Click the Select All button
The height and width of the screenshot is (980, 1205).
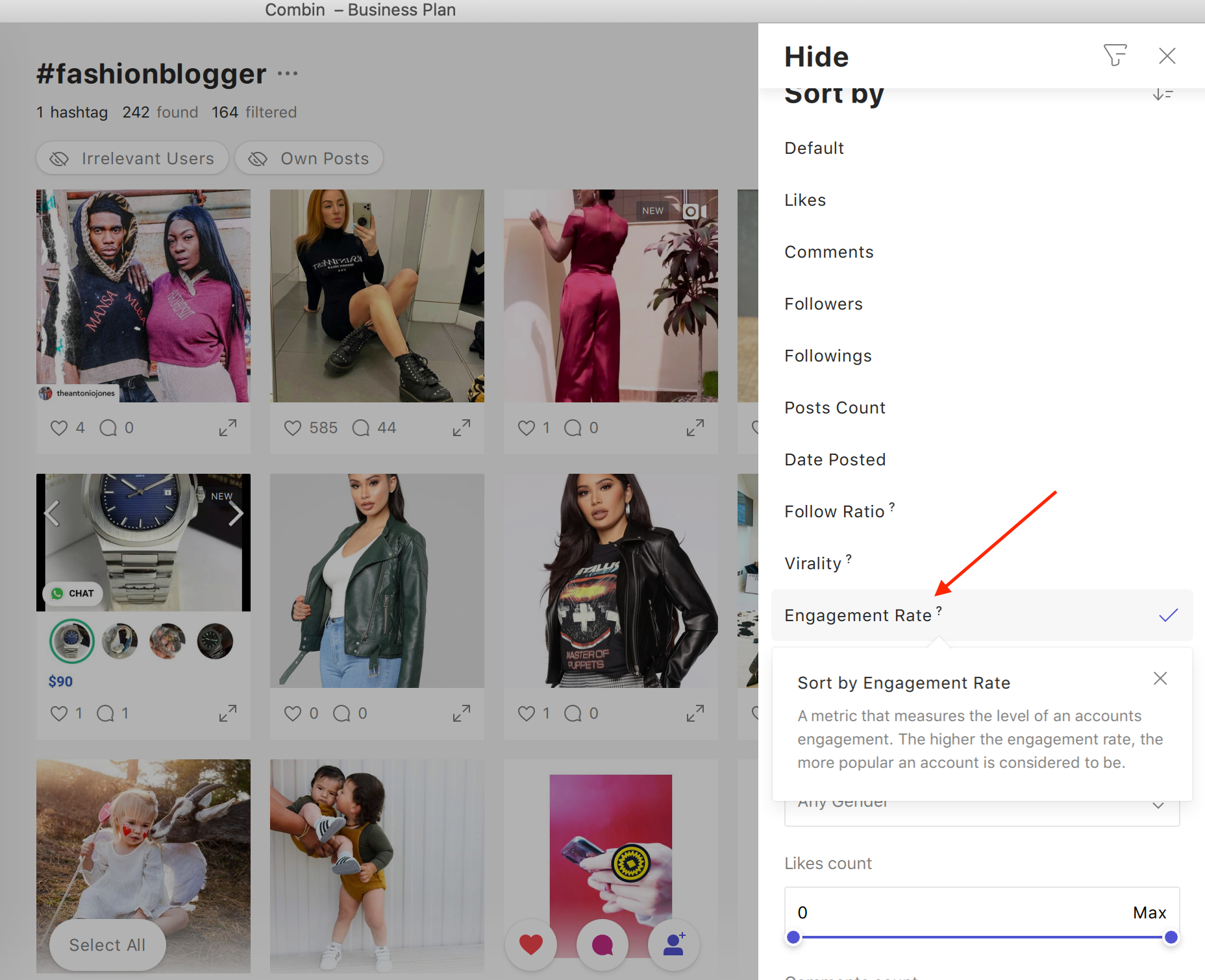click(108, 945)
